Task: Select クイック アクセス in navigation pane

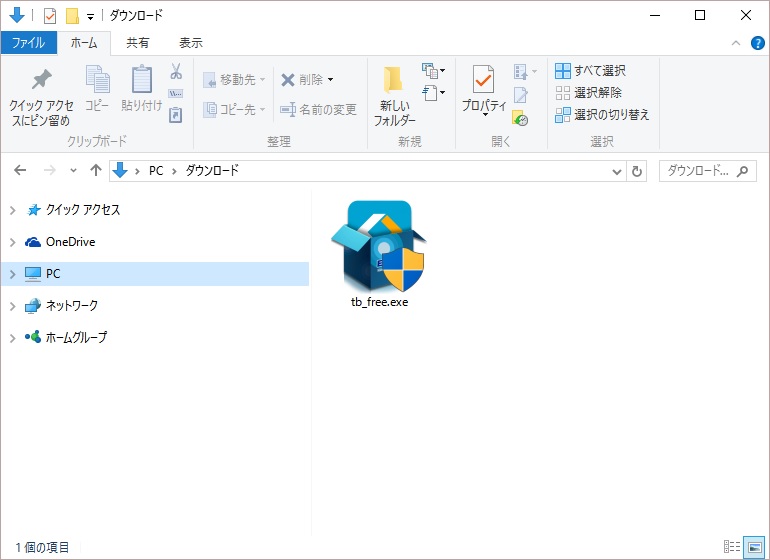Action: 82,210
